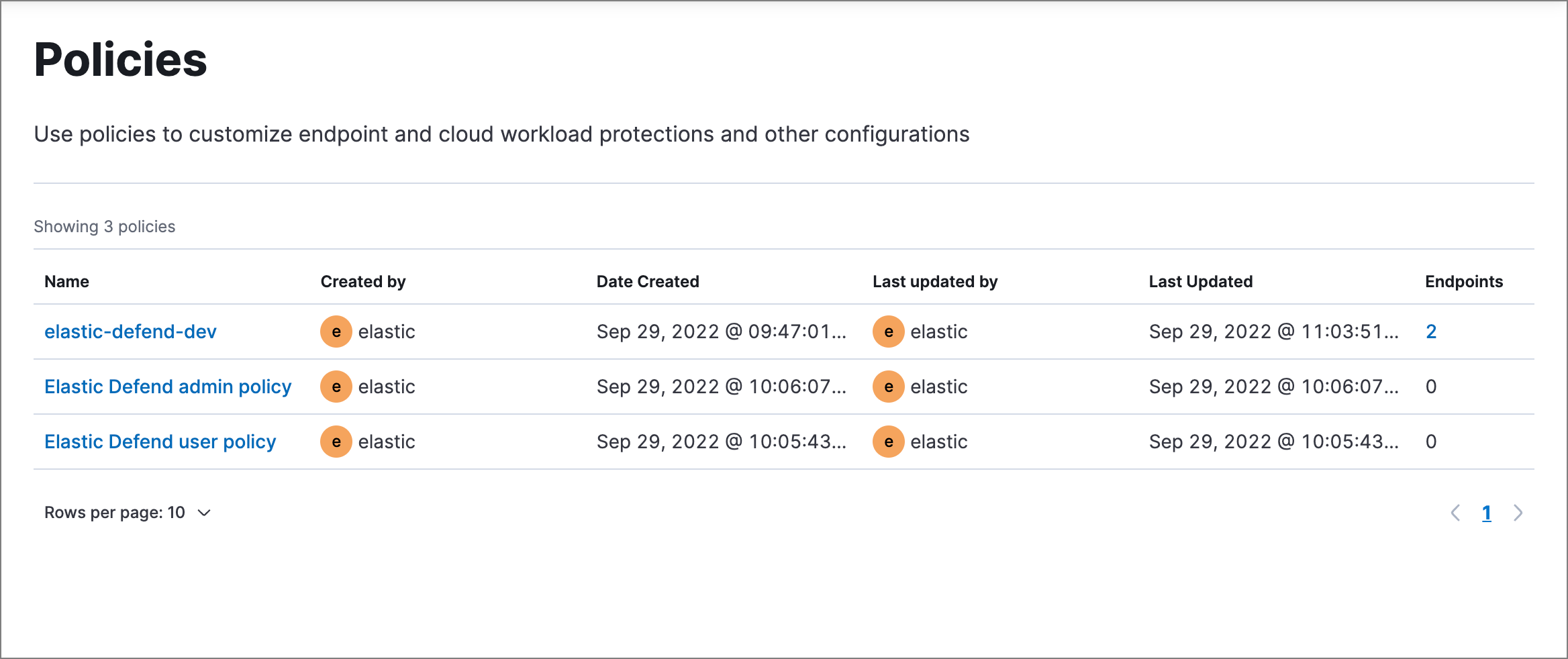Open Elastic Defend admin policy
The height and width of the screenshot is (659, 1568).
[x=168, y=387]
